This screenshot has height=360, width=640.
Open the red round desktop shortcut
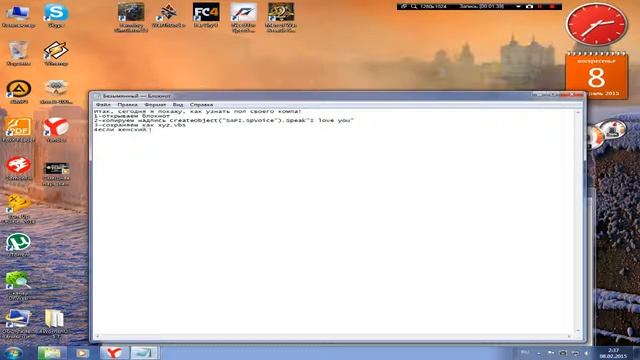pos(18,168)
